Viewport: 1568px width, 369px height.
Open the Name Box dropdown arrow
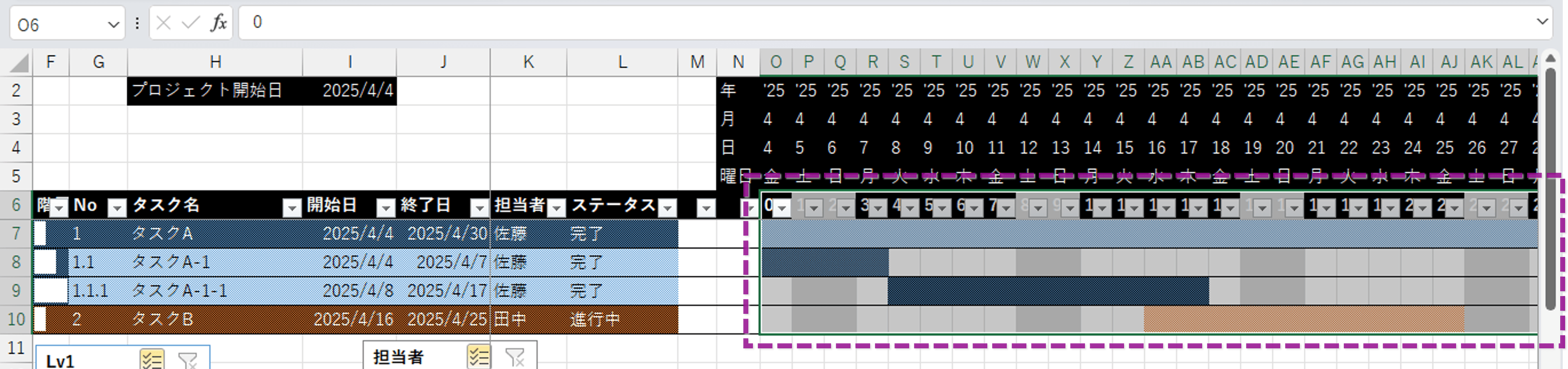113,25
